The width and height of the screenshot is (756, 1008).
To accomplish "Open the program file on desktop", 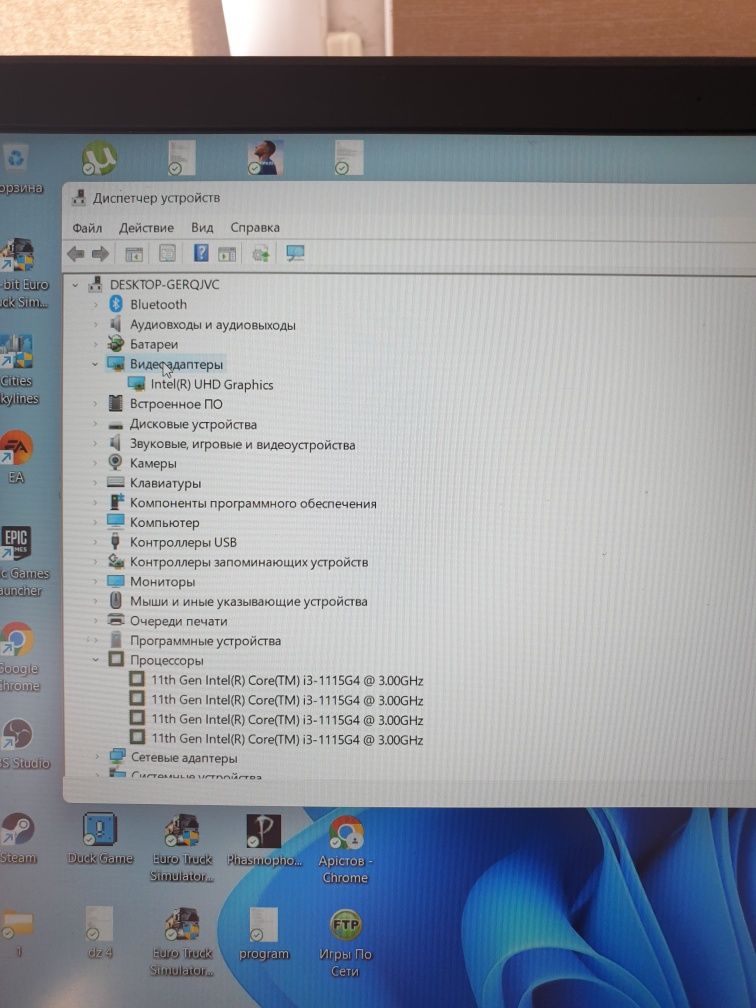I will point(264,925).
